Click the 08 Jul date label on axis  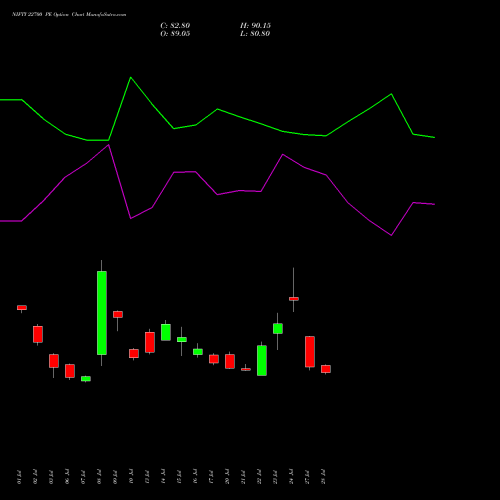point(99,477)
